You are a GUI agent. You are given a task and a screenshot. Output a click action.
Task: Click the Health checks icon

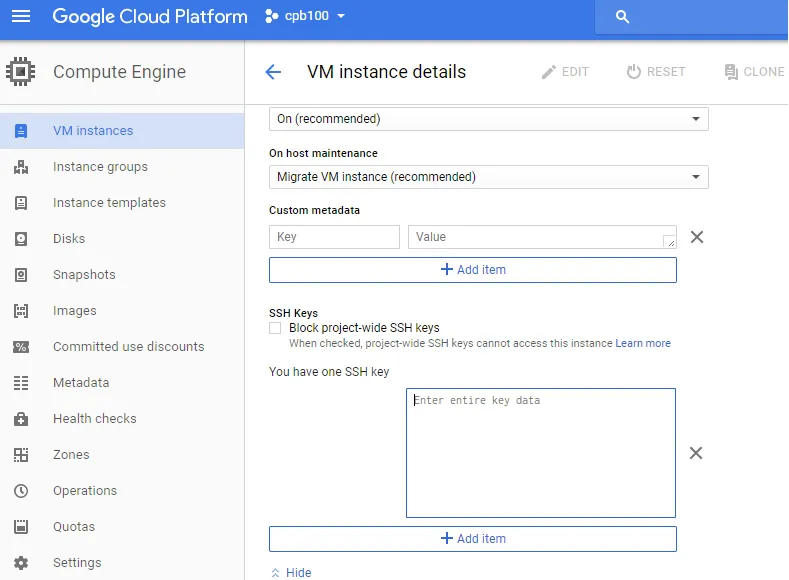point(21,419)
